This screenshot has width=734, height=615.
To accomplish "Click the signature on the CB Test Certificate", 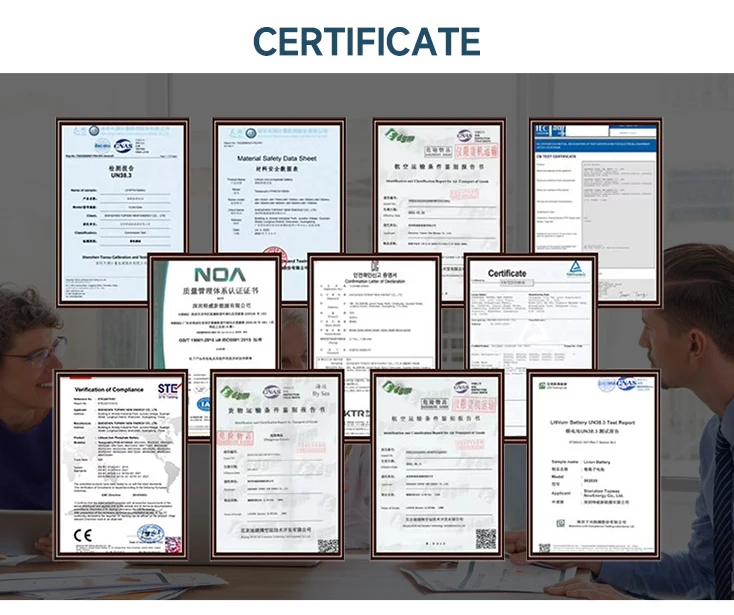I will point(632,294).
